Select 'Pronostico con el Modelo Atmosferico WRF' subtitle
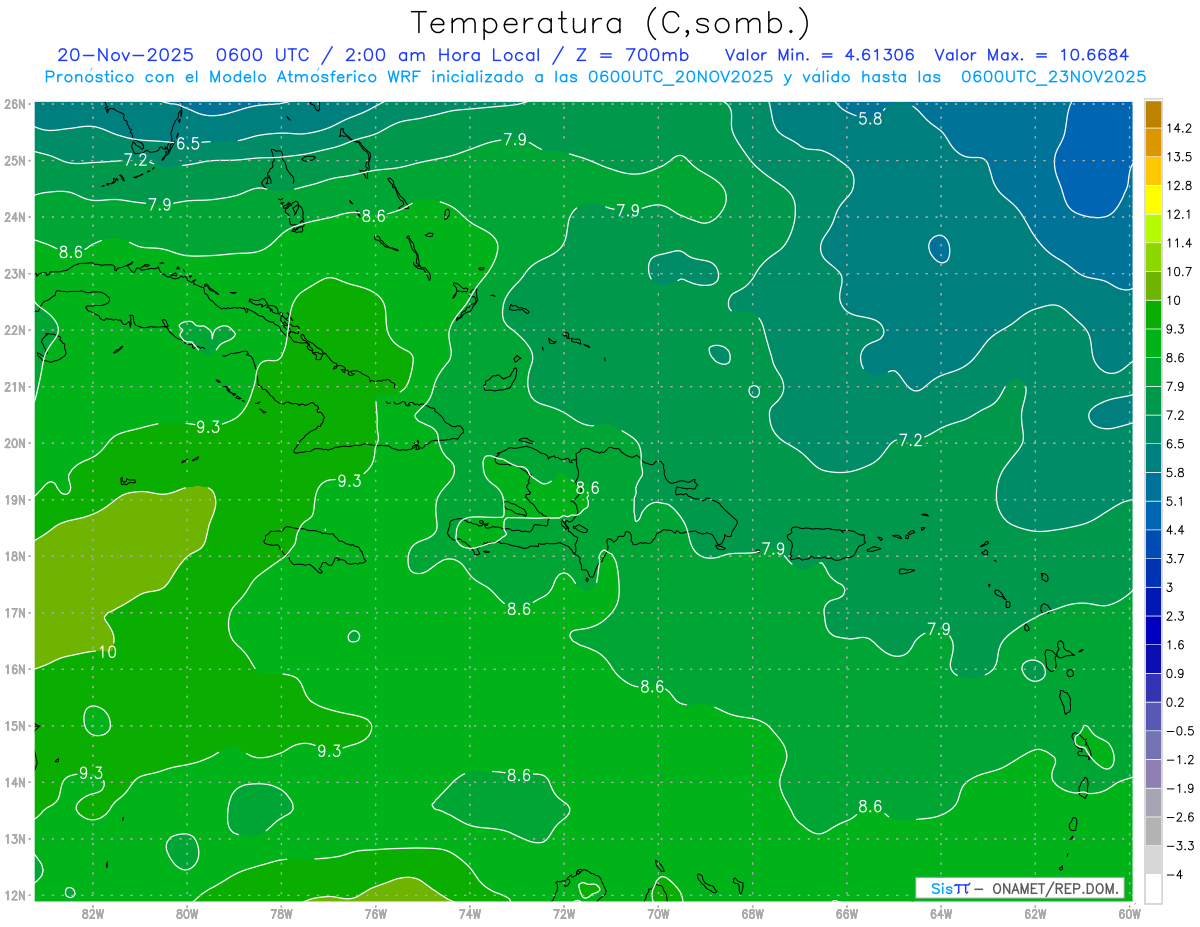This screenshot has width=1200, height=927. point(234,76)
